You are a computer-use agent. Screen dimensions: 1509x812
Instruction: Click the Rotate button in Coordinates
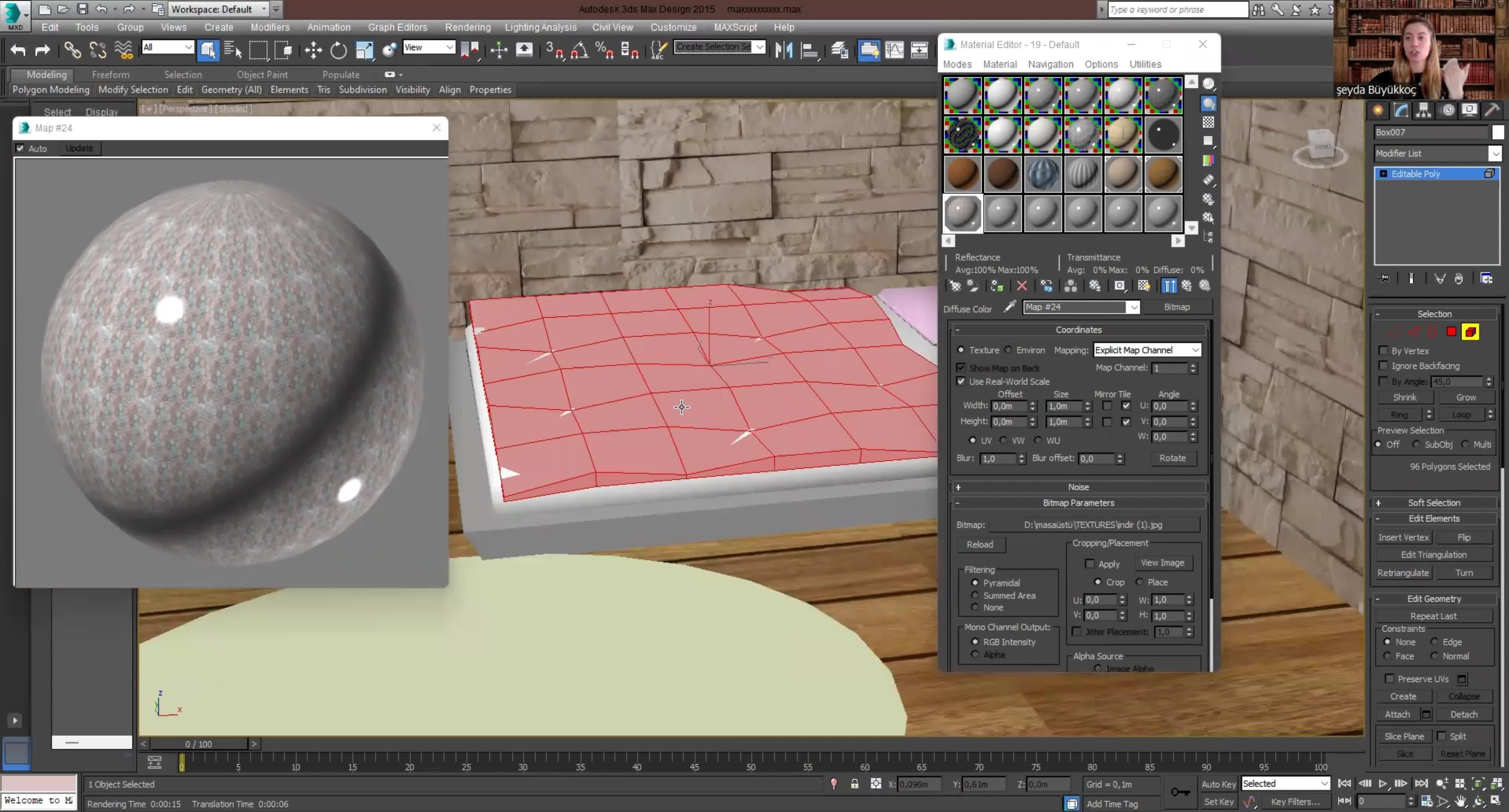pos(1172,458)
